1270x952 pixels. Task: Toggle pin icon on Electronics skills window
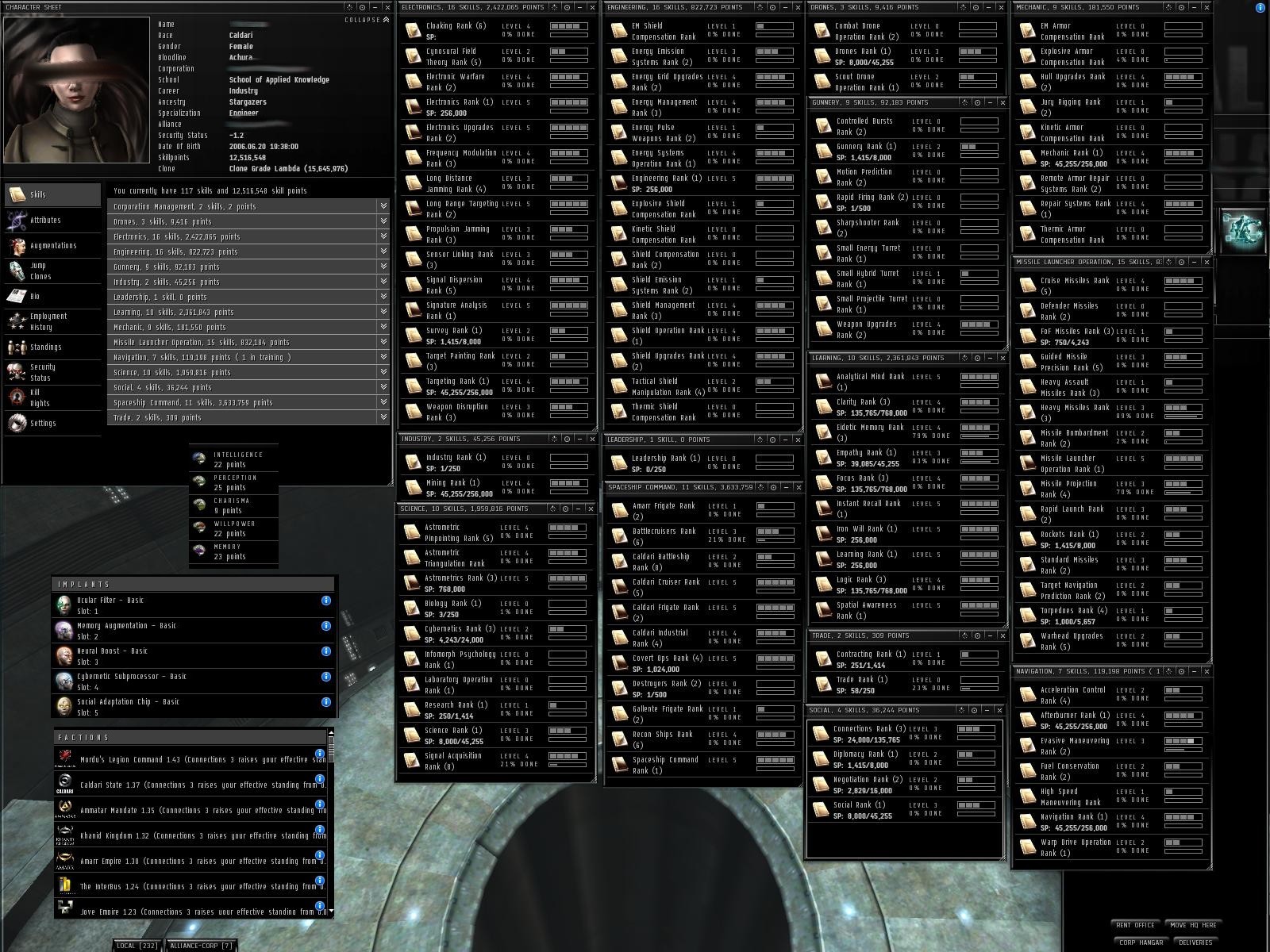tap(553, 7)
